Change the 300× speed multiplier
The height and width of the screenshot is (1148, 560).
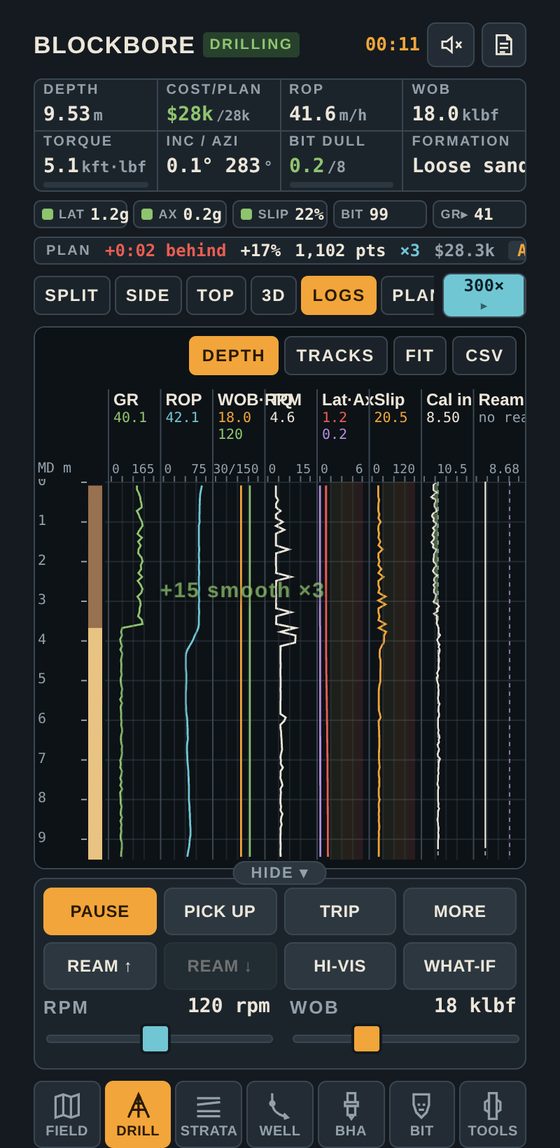pos(484,295)
